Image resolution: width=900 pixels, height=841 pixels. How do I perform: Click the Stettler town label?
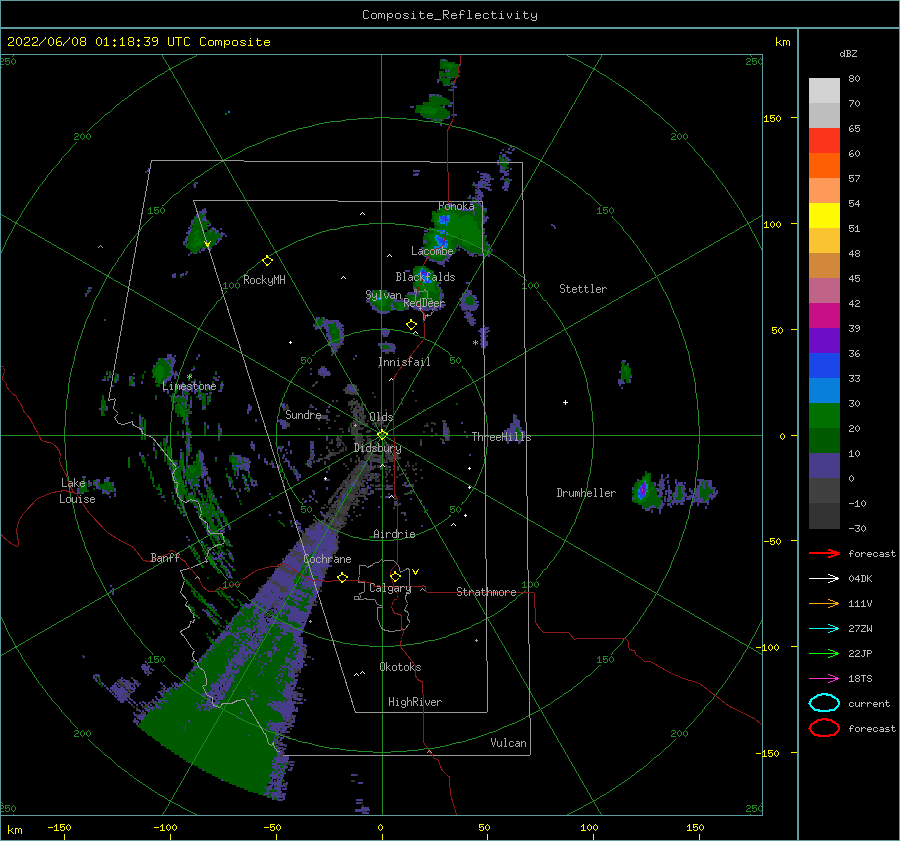click(583, 289)
